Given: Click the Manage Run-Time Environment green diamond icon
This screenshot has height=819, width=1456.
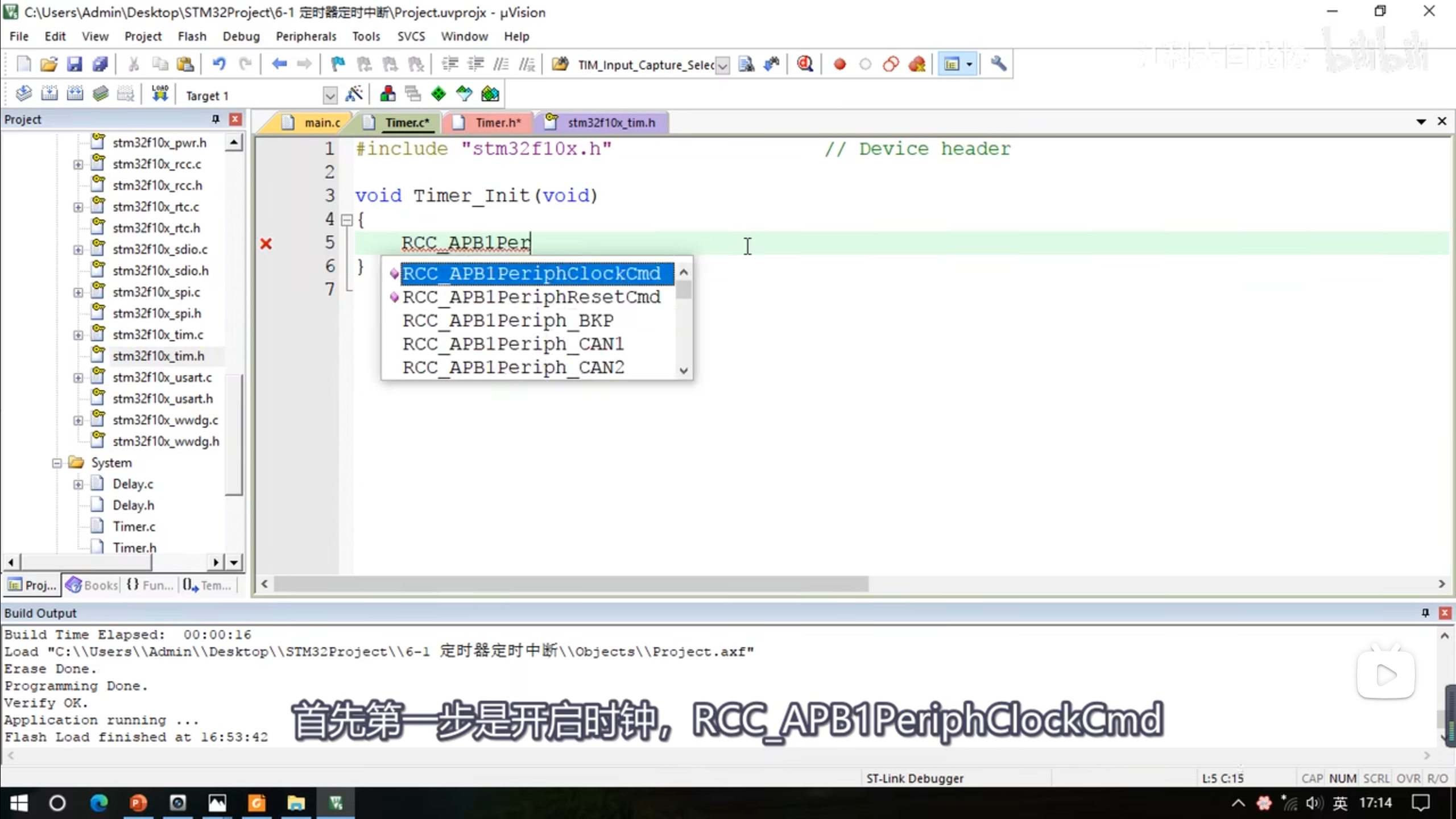Looking at the screenshot, I should pos(439,94).
